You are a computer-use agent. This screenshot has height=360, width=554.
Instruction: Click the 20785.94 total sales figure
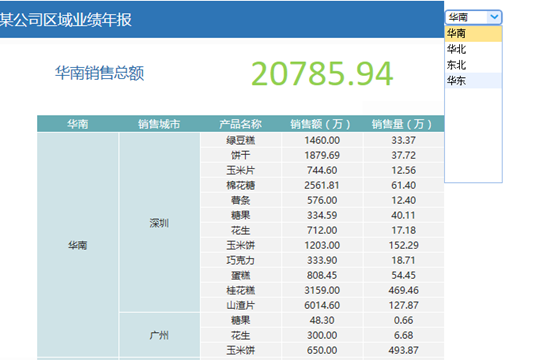pos(322,74)
